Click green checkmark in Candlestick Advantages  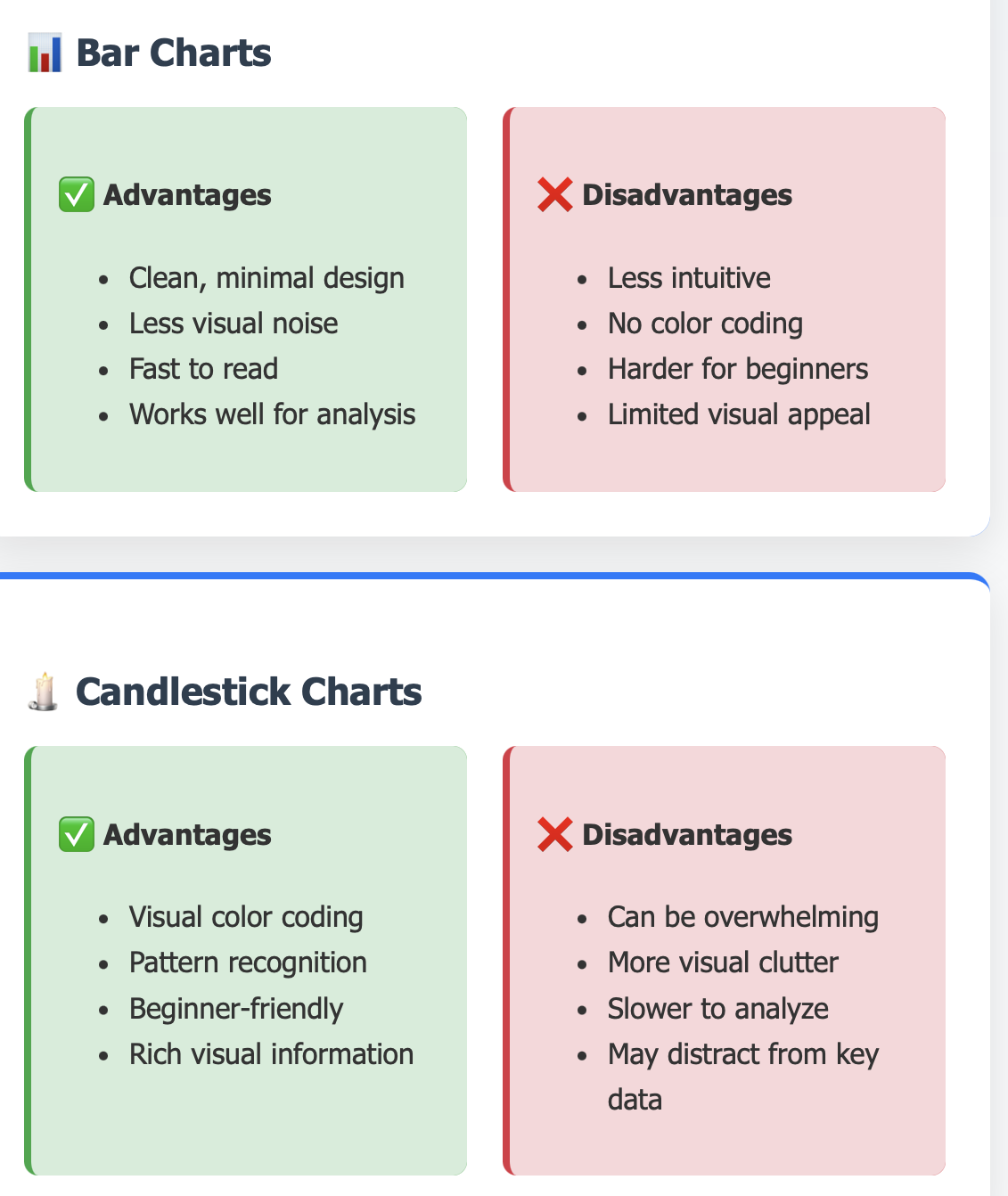(77, 834)
